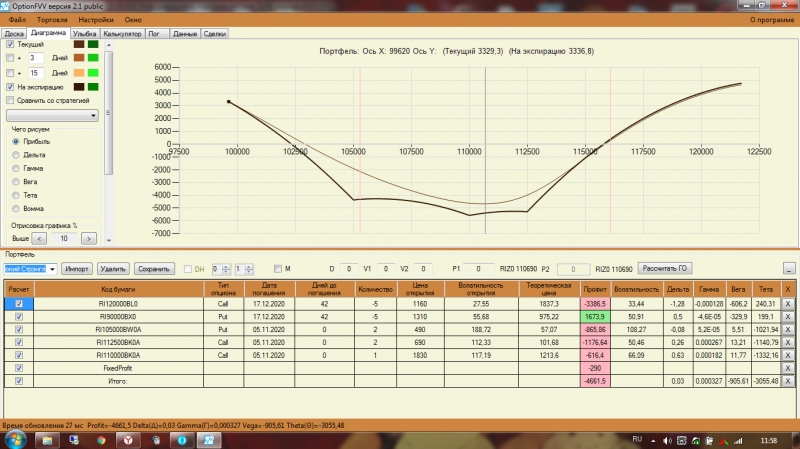The width and height of the screenshot is (800, 449).
Task: Toggle the DH checkbox
Action: coord(188,269)
